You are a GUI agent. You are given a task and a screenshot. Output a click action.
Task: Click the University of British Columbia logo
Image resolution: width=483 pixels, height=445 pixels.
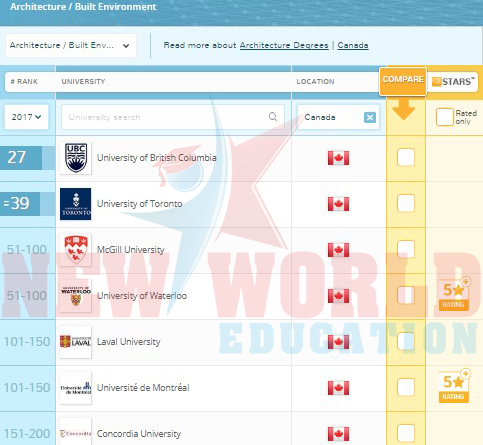click(76, 158)
